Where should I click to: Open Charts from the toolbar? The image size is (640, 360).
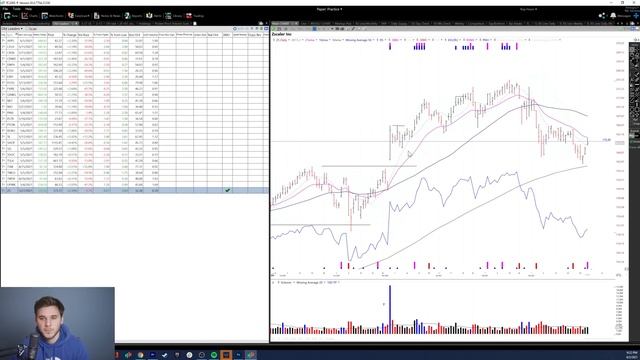[29, 16]
